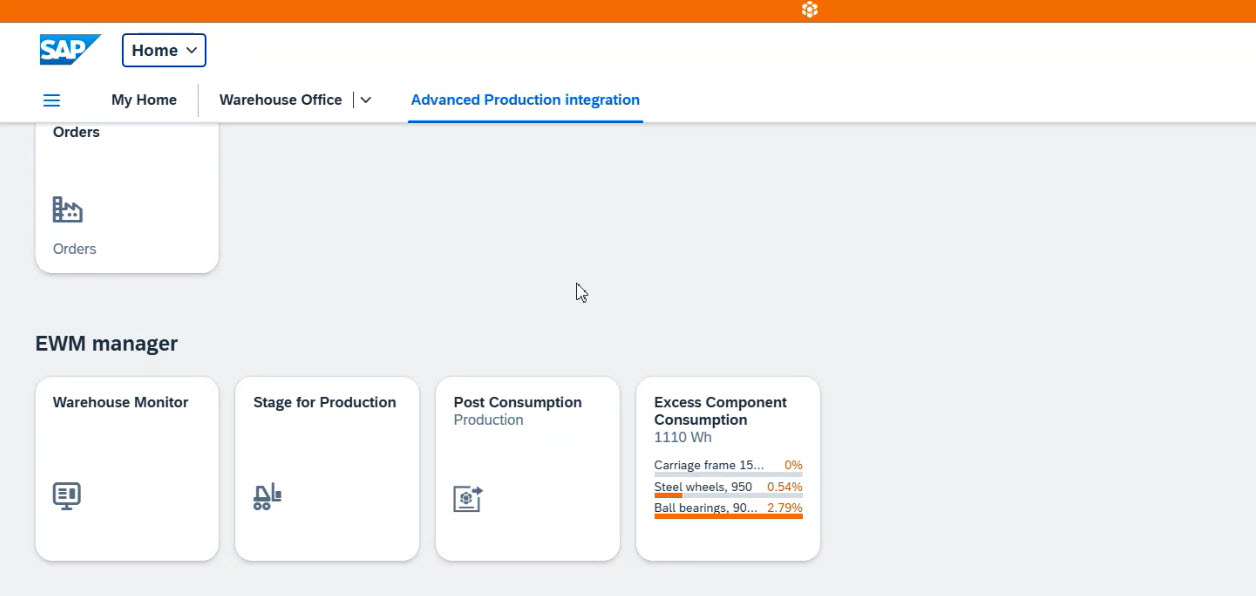This screenshot has width=1256, height=596.
Task: Click the orange bar cube icon
Action: [x=810, y=10]
